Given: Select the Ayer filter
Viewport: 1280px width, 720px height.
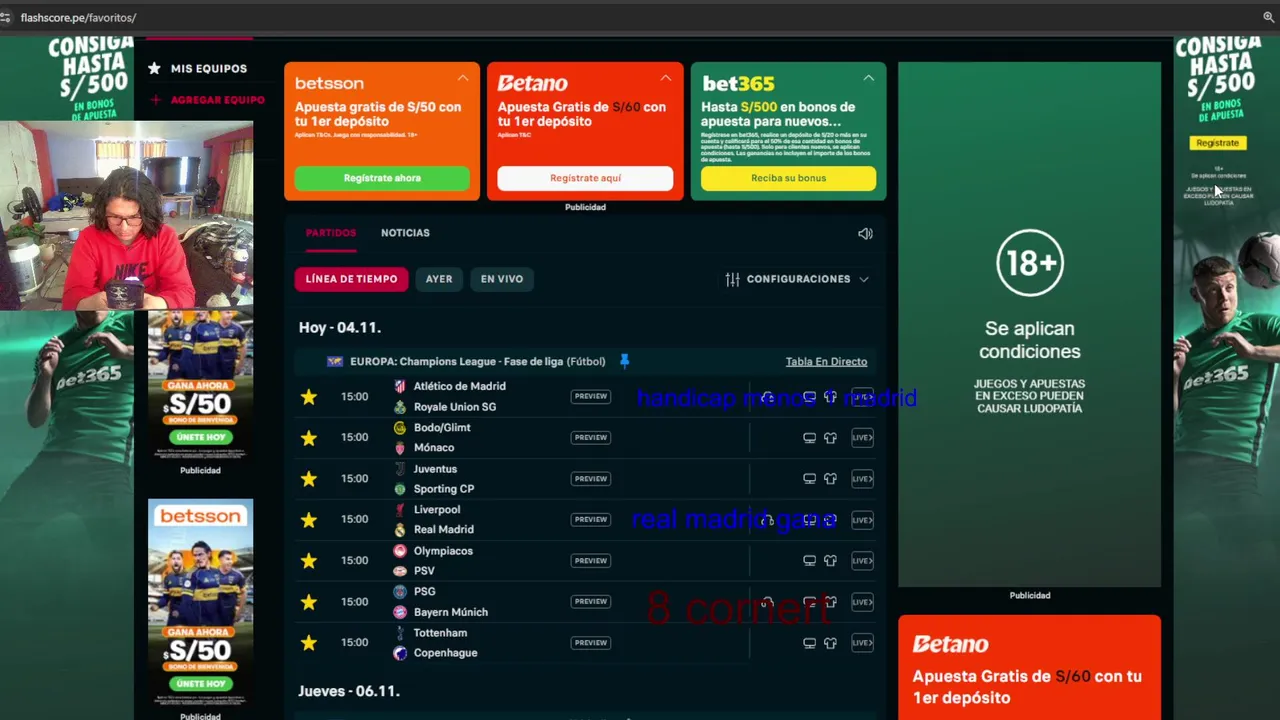Looking at the screenshot, I should tap(439, 279).
